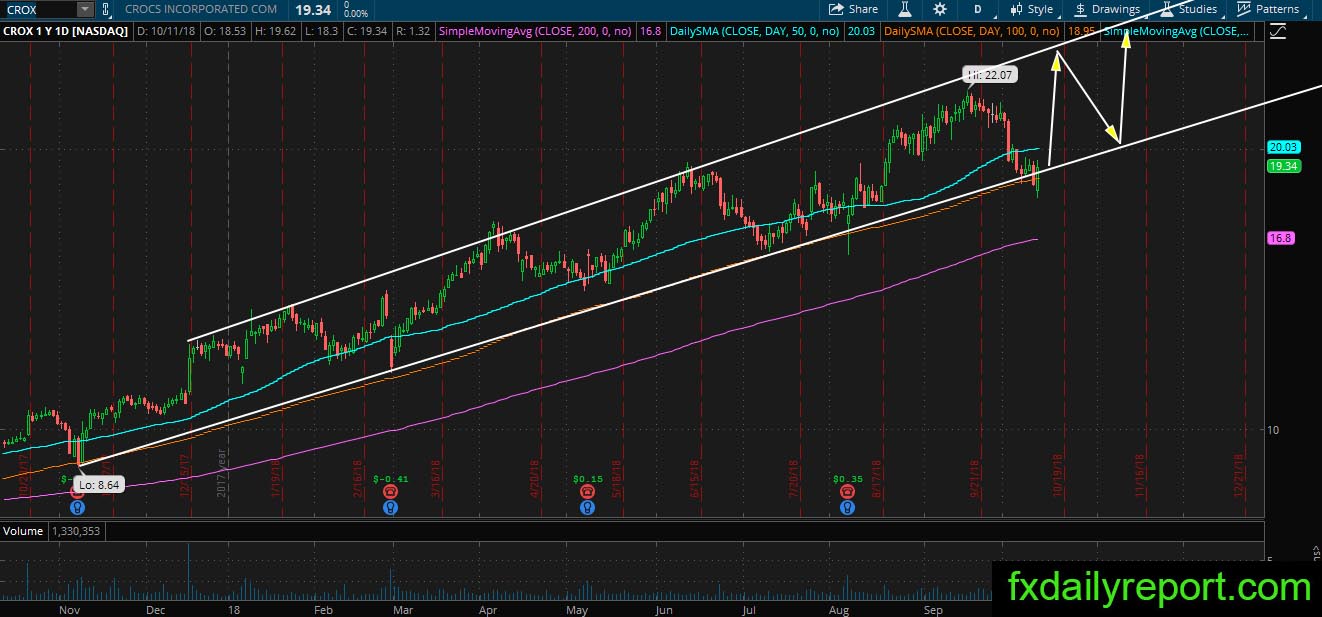Select the DailySMA (CLOSE, DAY, 50, 0, no) label

pos(753,32)
